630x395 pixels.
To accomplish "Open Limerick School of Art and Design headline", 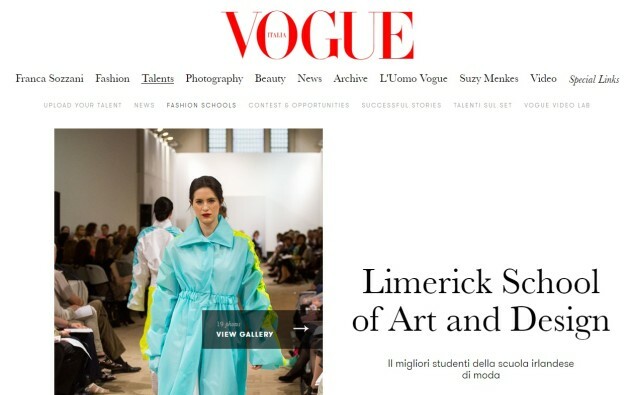I will (x=481, y=301).
